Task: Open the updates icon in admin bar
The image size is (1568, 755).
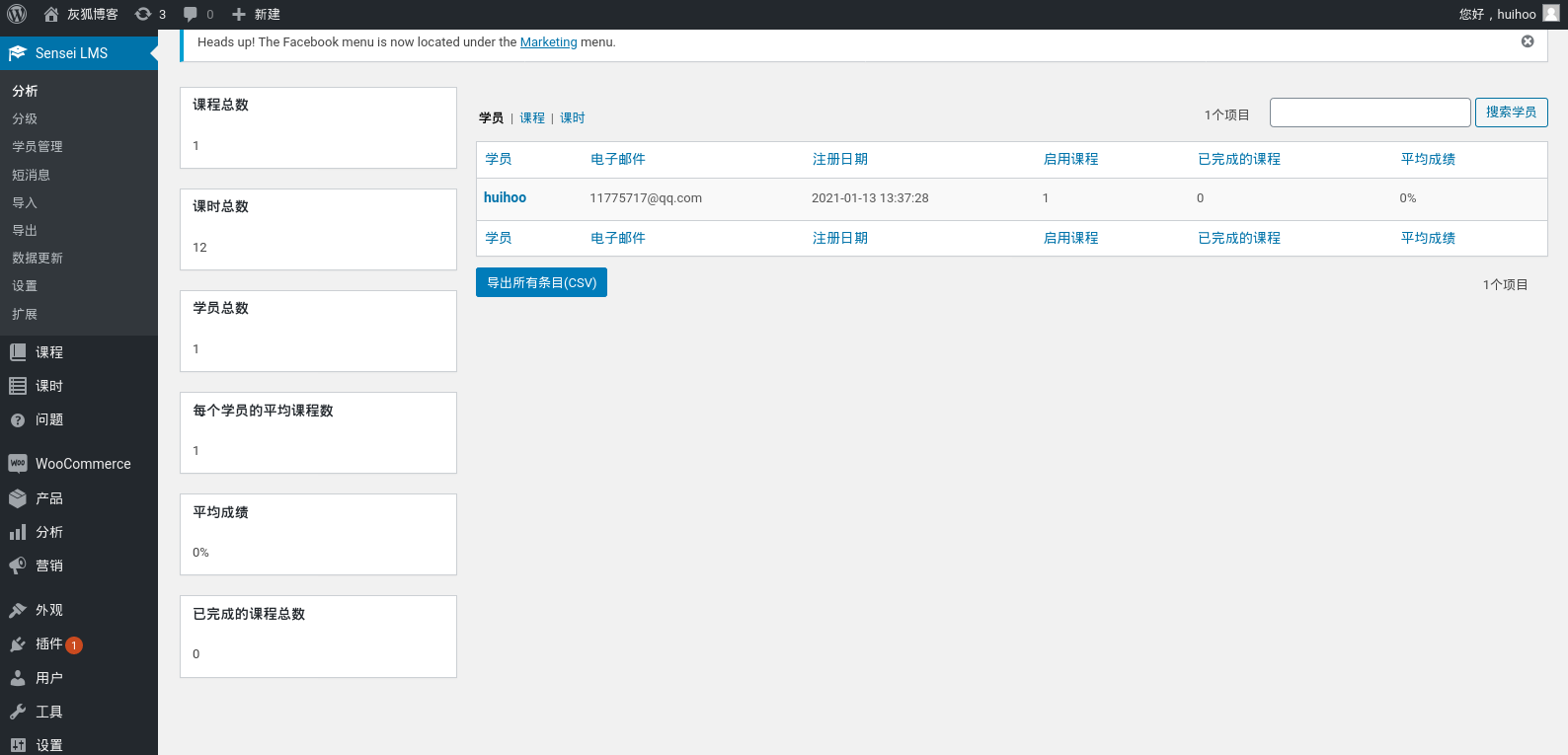Action: pos(143,14)
